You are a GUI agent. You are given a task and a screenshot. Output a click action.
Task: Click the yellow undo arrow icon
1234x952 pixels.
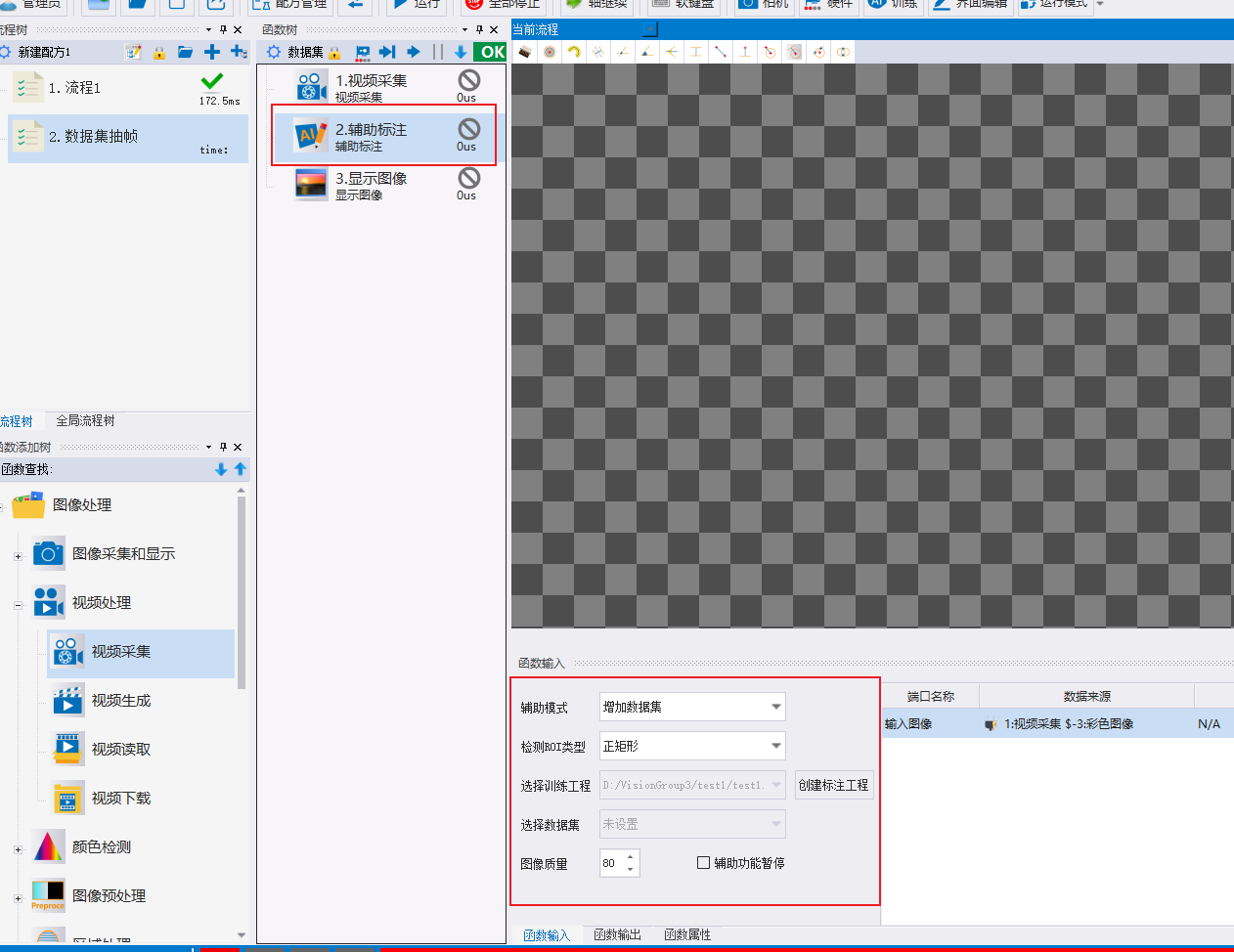pos(574,52)
